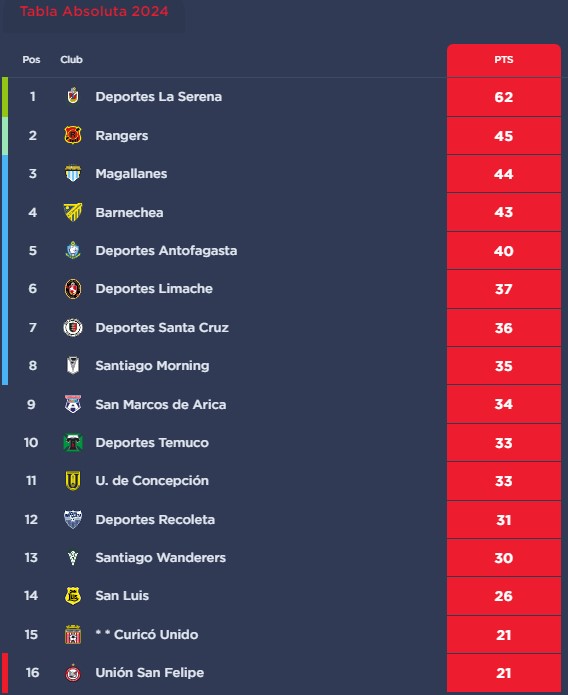The image size is (568, 695).
Task: Click the Magallanes club crest icon
Action: (73, 173)
